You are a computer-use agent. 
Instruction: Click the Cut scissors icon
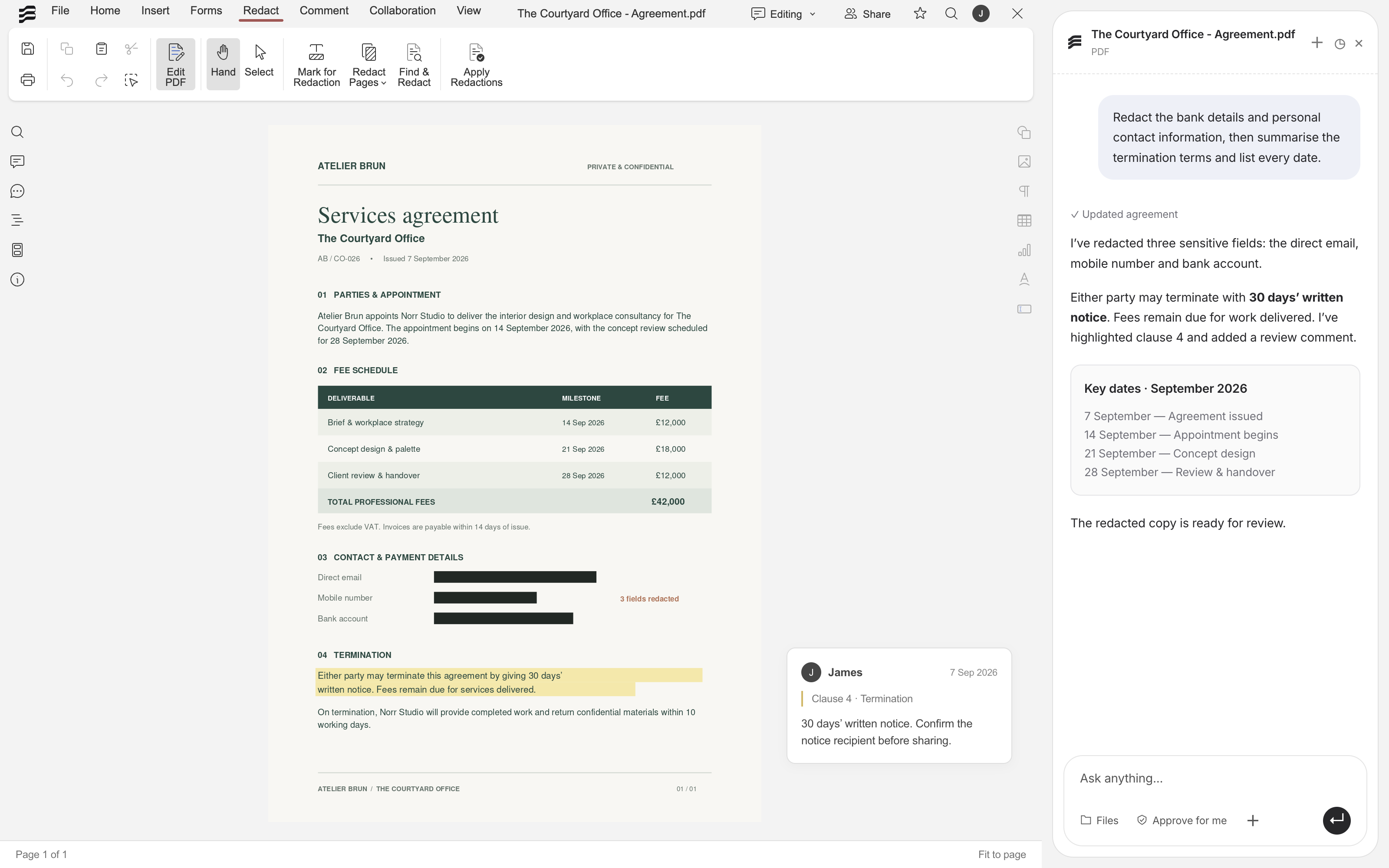click(x=132, y=49)
